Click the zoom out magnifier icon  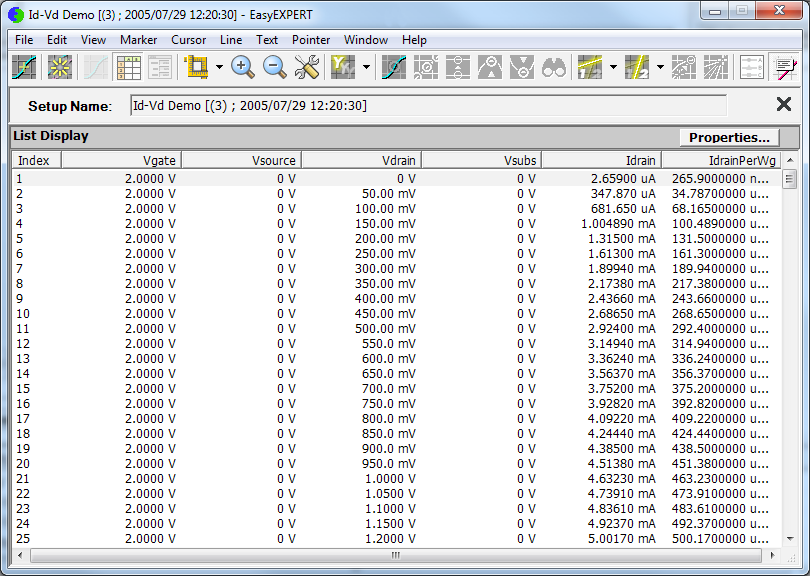pos(275,67)
